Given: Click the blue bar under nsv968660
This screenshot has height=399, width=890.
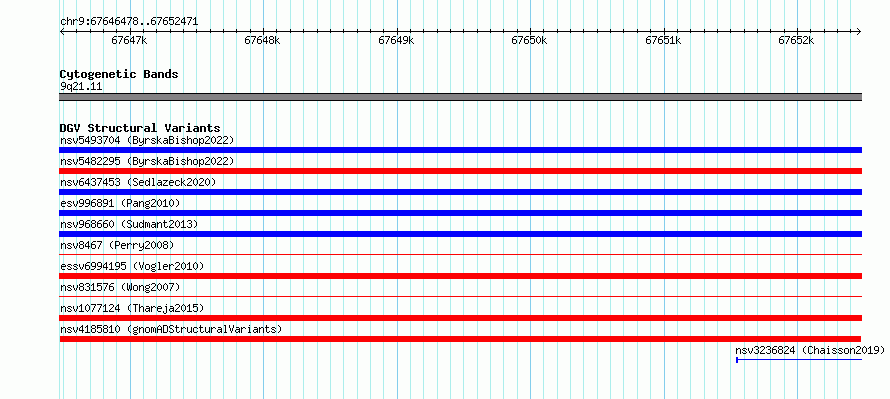Looking at the screenshot, I should tap(460, 234).
